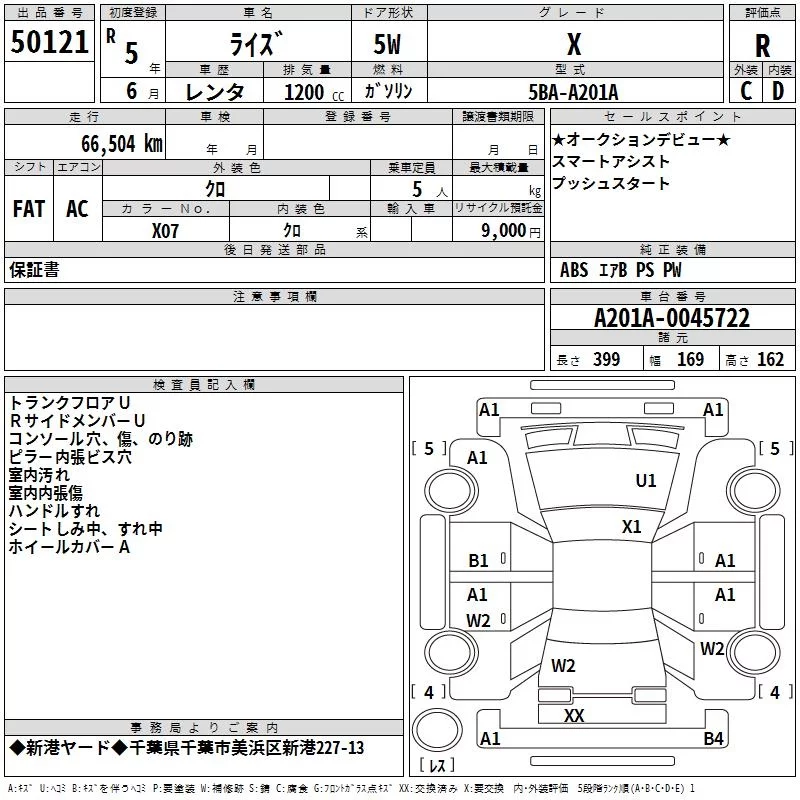The width and height of the screenshot is (800, 800).
Task: Click the X1 mark on the windshield
Action: coord(632,527)
